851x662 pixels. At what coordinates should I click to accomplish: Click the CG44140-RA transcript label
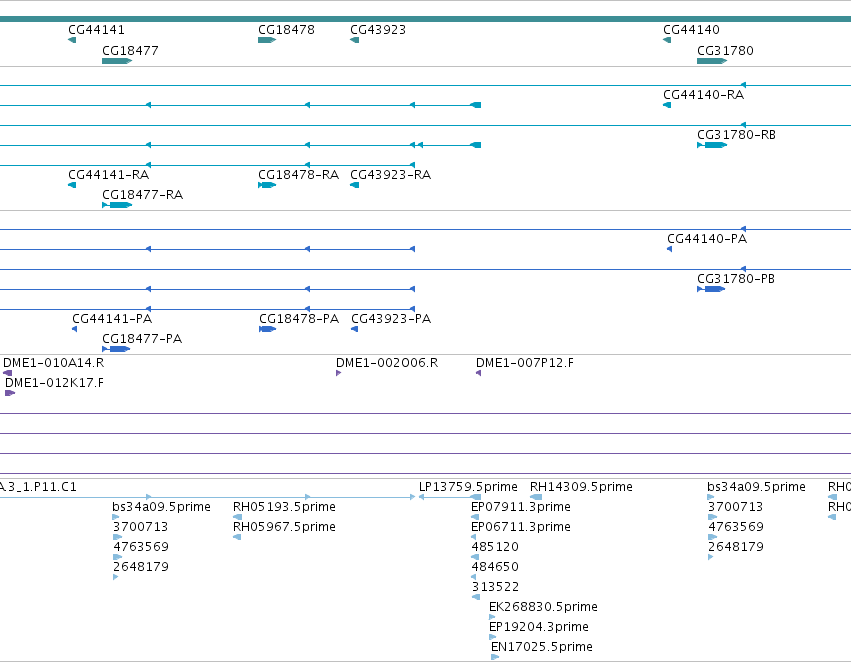(703, 94)
